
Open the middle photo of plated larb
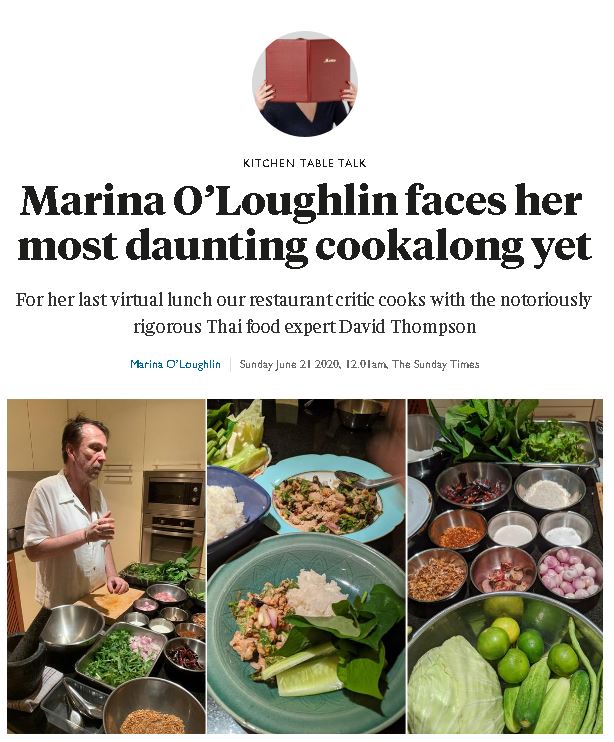306,566
